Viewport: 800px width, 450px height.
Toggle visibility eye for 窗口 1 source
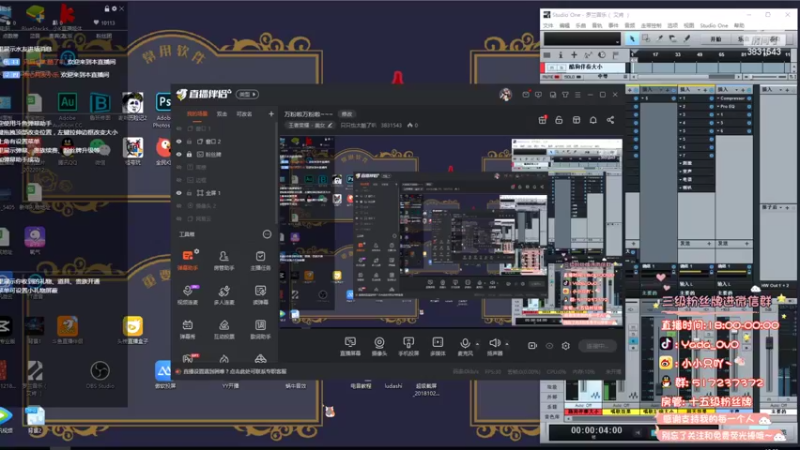(179, 129)
